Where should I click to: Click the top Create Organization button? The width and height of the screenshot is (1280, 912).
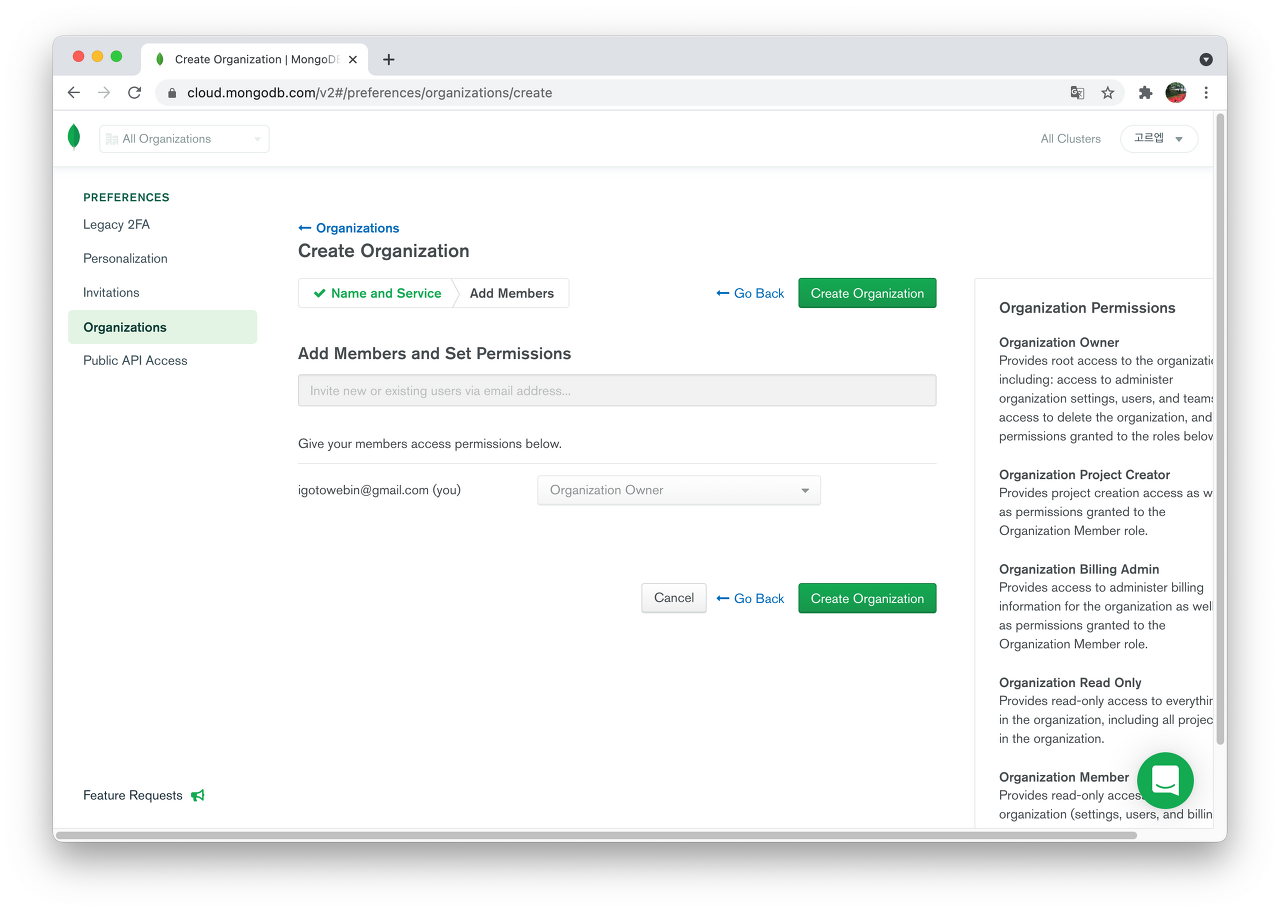tap(867, 293)
